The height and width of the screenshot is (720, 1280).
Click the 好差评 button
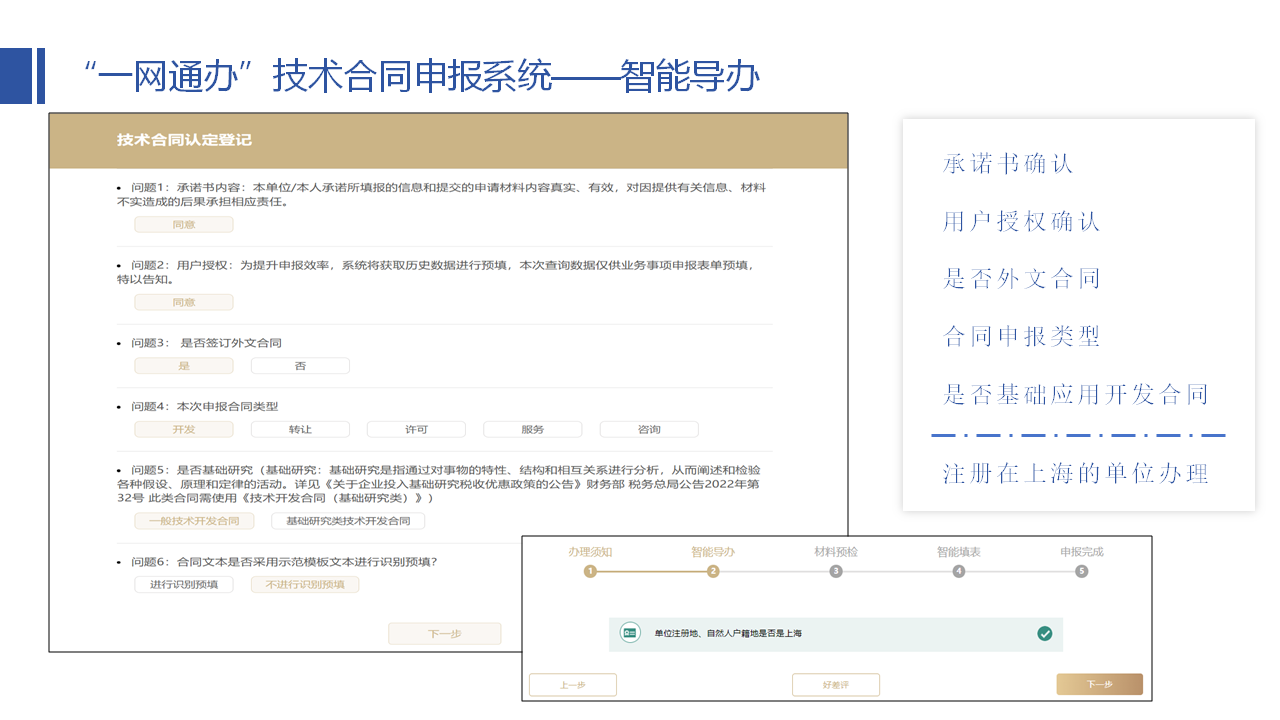click(x=836, y=685)
